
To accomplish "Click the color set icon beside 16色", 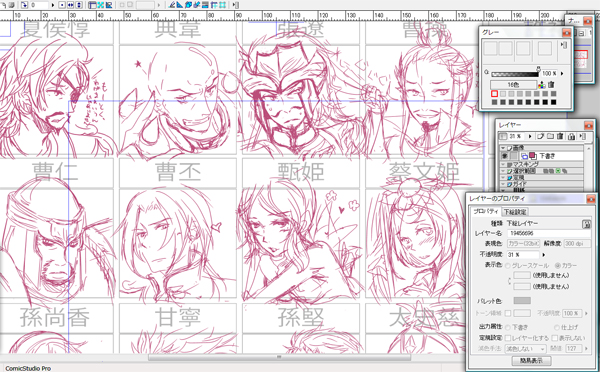I will coord(542,85).
